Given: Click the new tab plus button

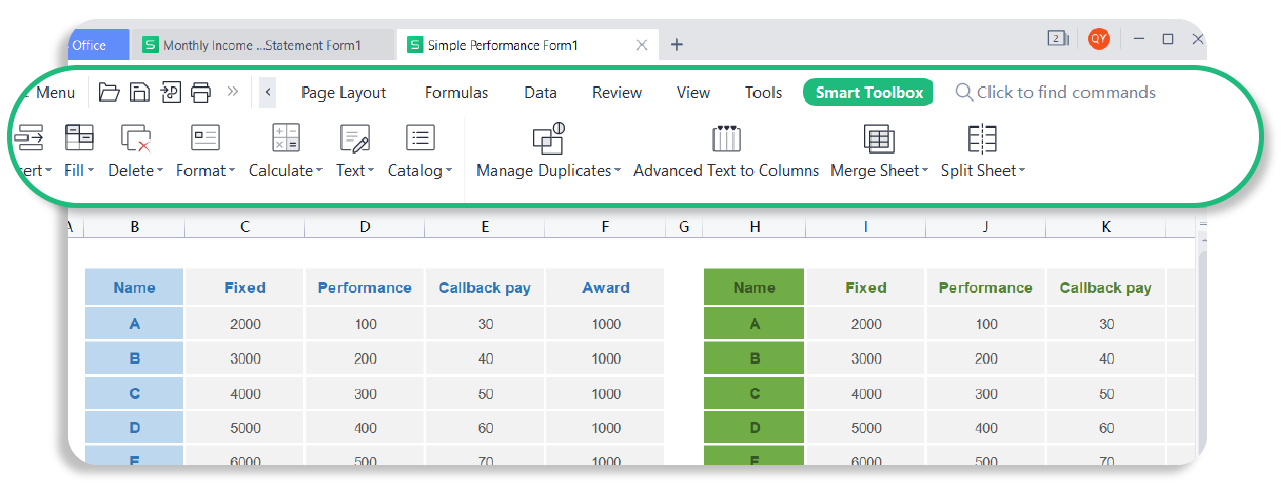Looking at the screenshot, I should [677, 45].
